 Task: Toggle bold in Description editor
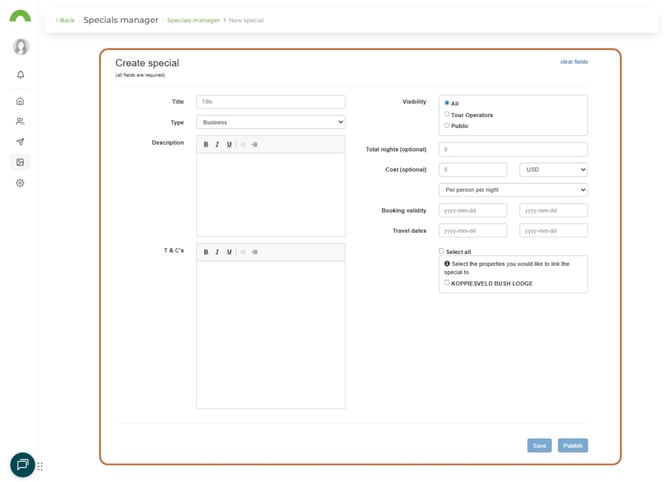click(206, 144)
